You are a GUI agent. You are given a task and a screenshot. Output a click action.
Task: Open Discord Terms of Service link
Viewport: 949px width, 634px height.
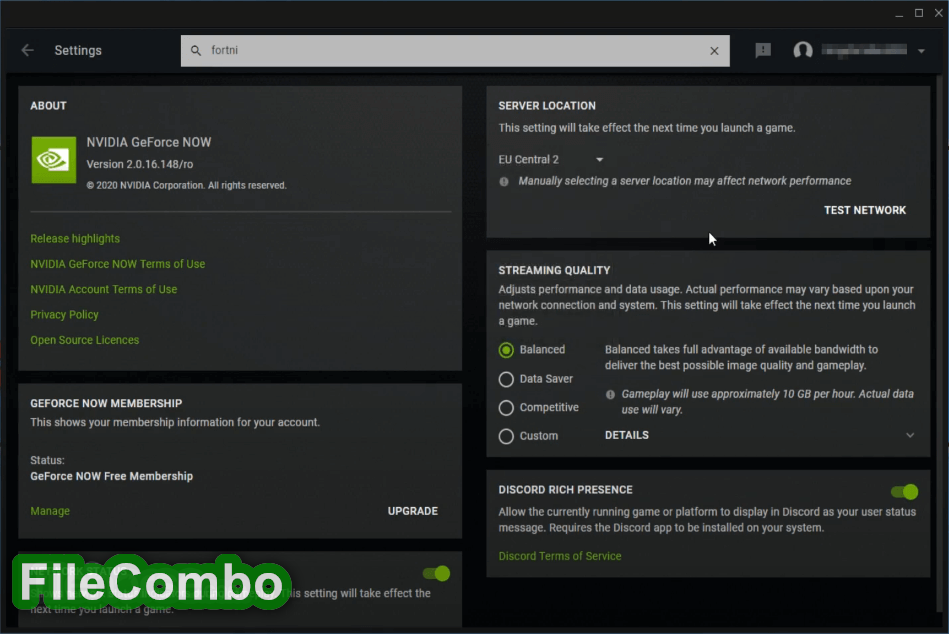point(560,556)
